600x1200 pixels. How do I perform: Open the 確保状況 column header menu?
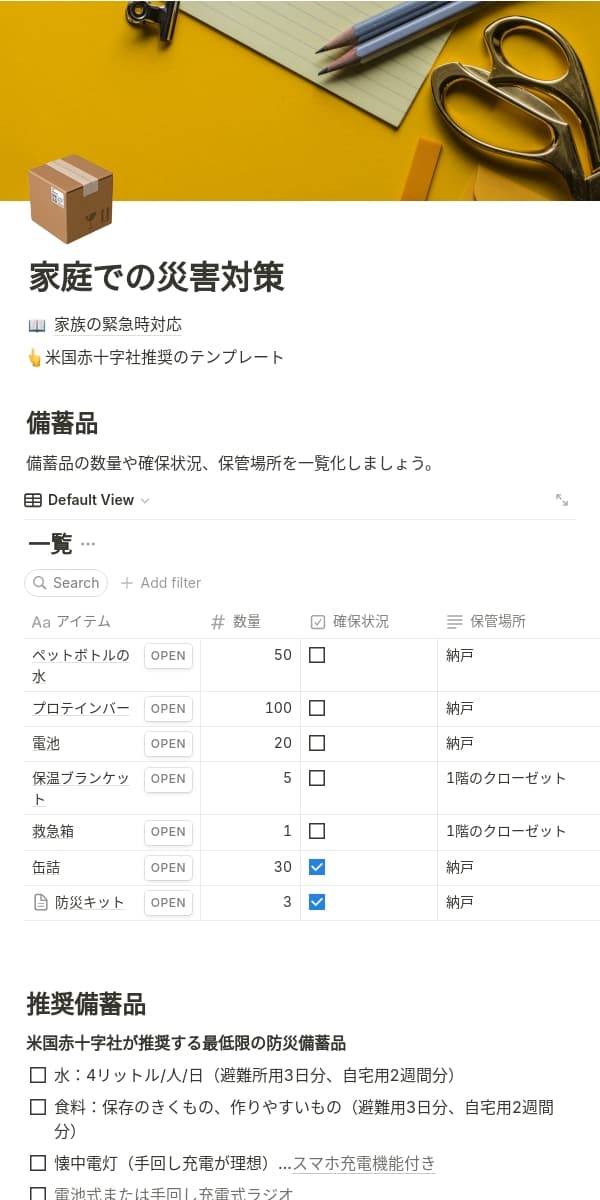(x=359, y=622)
